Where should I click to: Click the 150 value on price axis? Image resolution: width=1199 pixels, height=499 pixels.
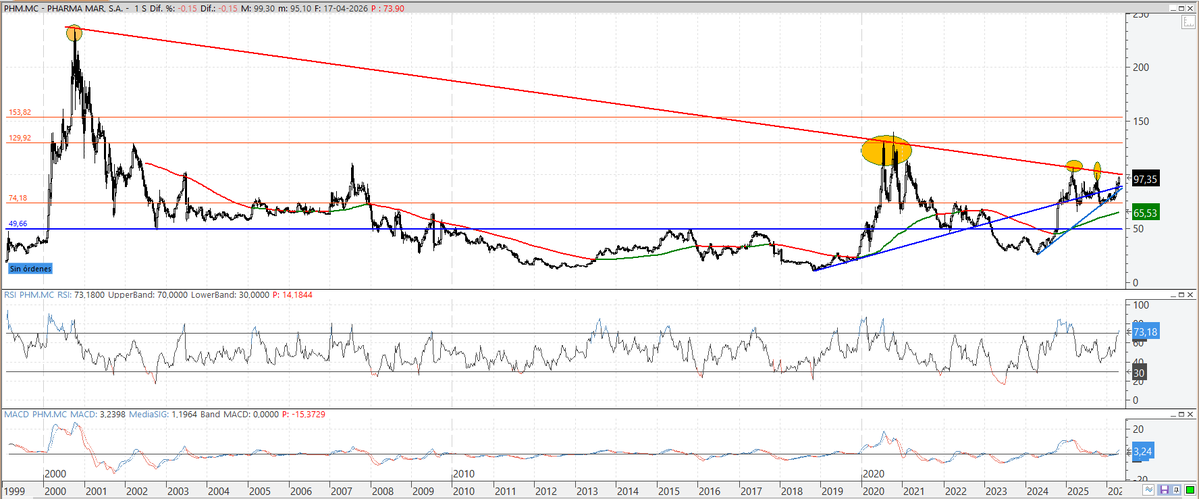pos(1142,121)
